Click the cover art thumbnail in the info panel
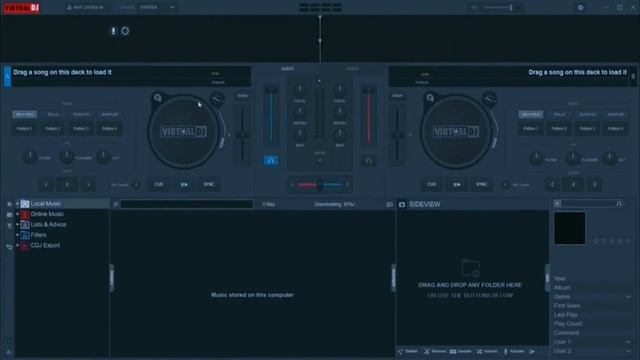Image resolution: width=640 pixels, height=360 pixels. (570, 228)
